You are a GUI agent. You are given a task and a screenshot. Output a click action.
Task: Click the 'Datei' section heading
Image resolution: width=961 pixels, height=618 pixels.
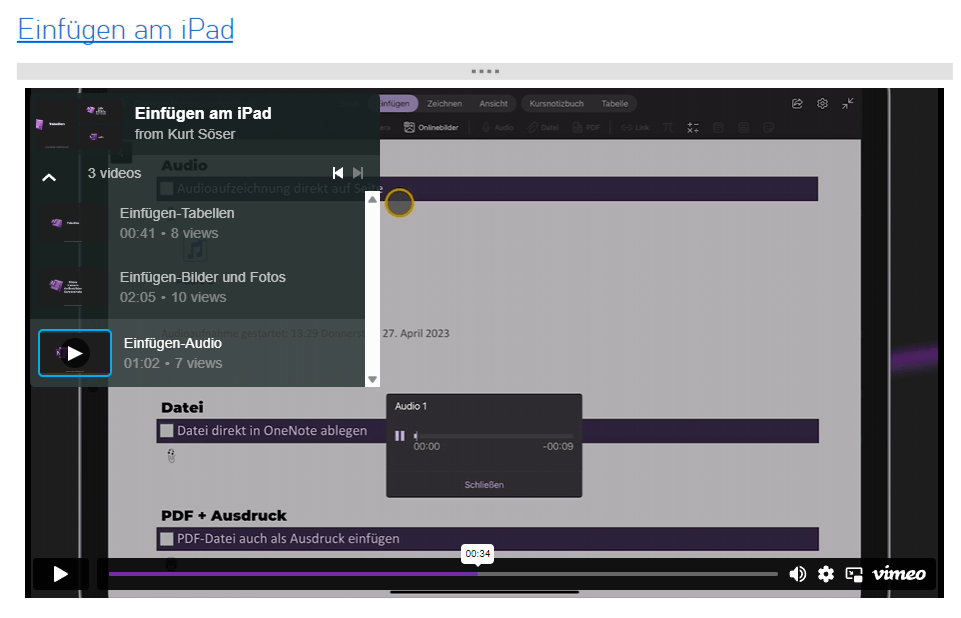click(182, 408)
